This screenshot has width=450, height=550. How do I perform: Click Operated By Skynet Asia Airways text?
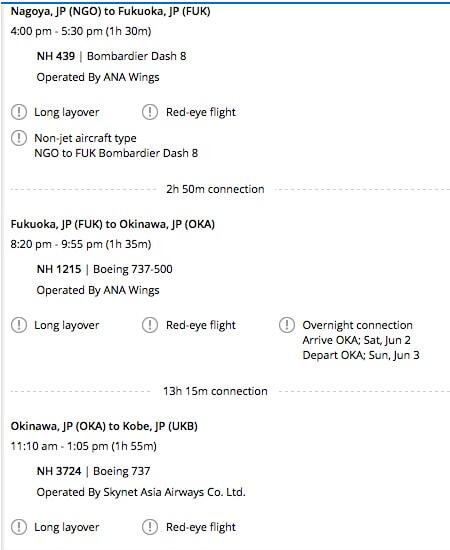[x=141, y=492]
